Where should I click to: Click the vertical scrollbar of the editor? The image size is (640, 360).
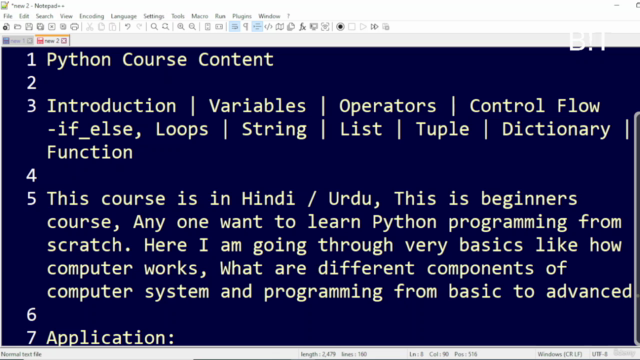click(637, 229)
